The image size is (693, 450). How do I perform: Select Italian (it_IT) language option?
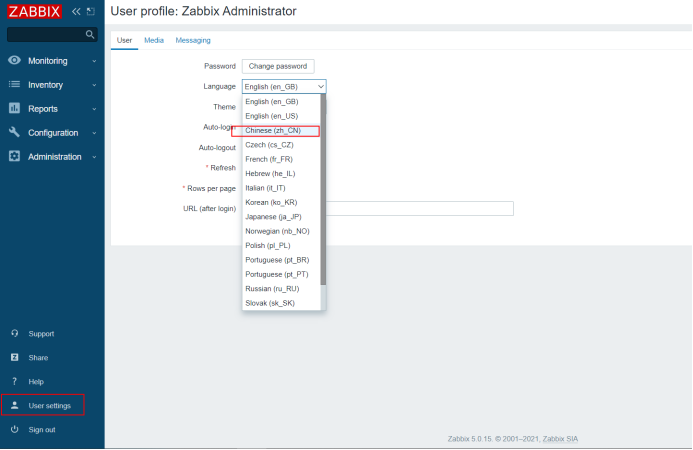point(281,188)
